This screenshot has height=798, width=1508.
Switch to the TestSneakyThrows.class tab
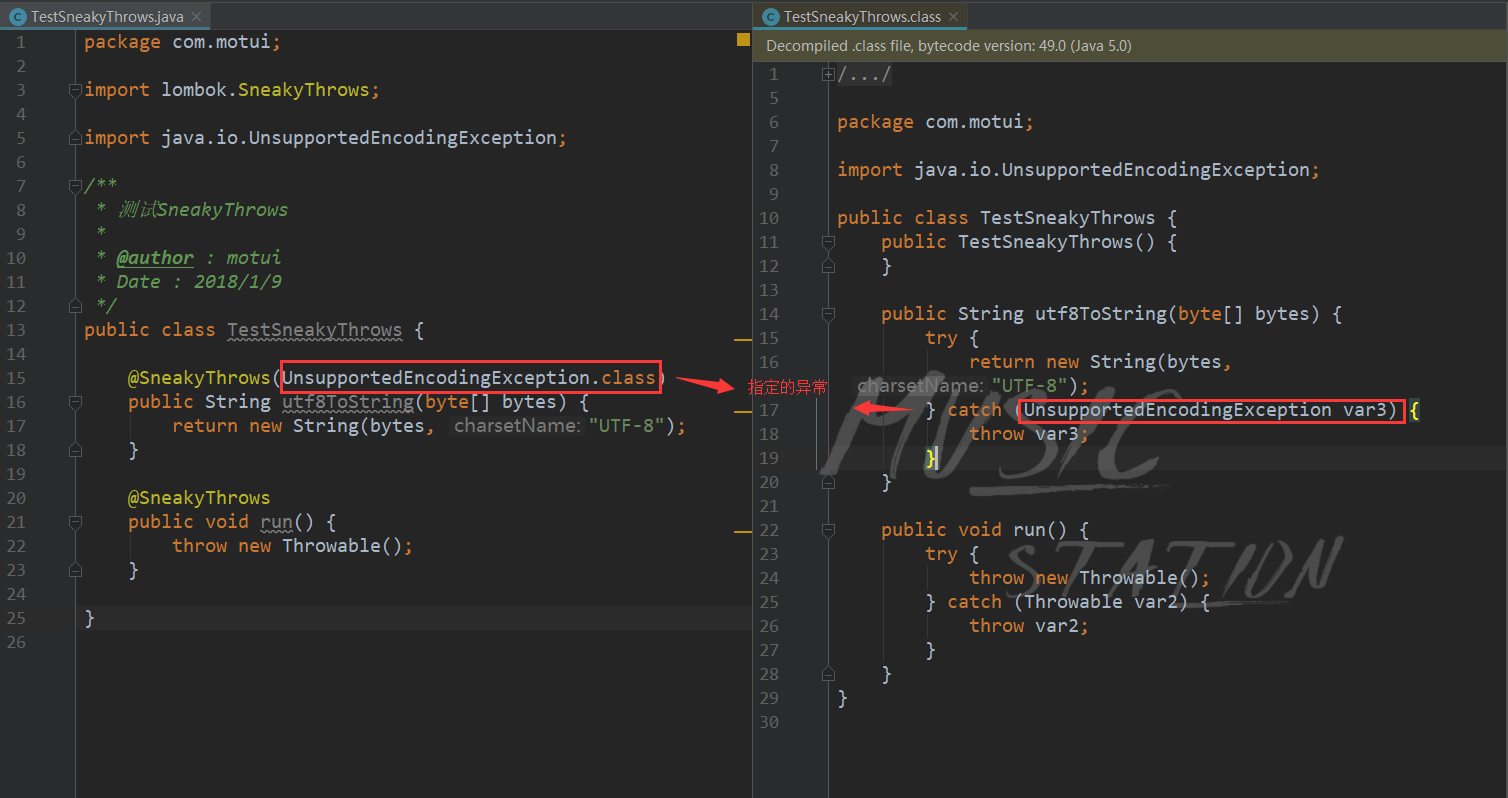tap(860, 16)
